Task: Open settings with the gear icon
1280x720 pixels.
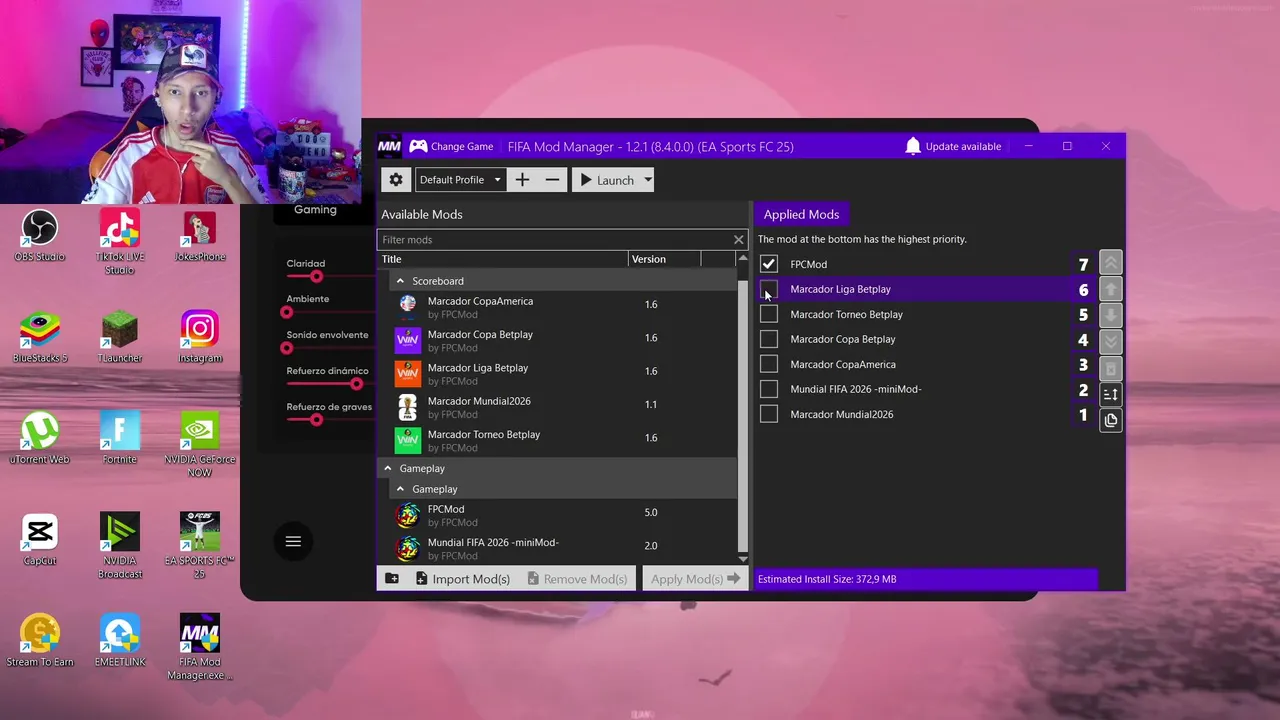Action: pyautogui.click(x=396, y=180)
